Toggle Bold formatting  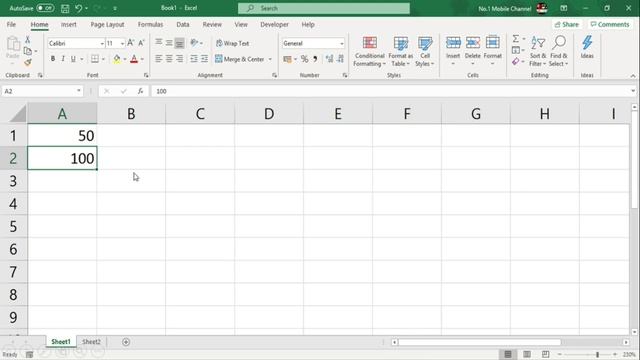pos(53,59)
